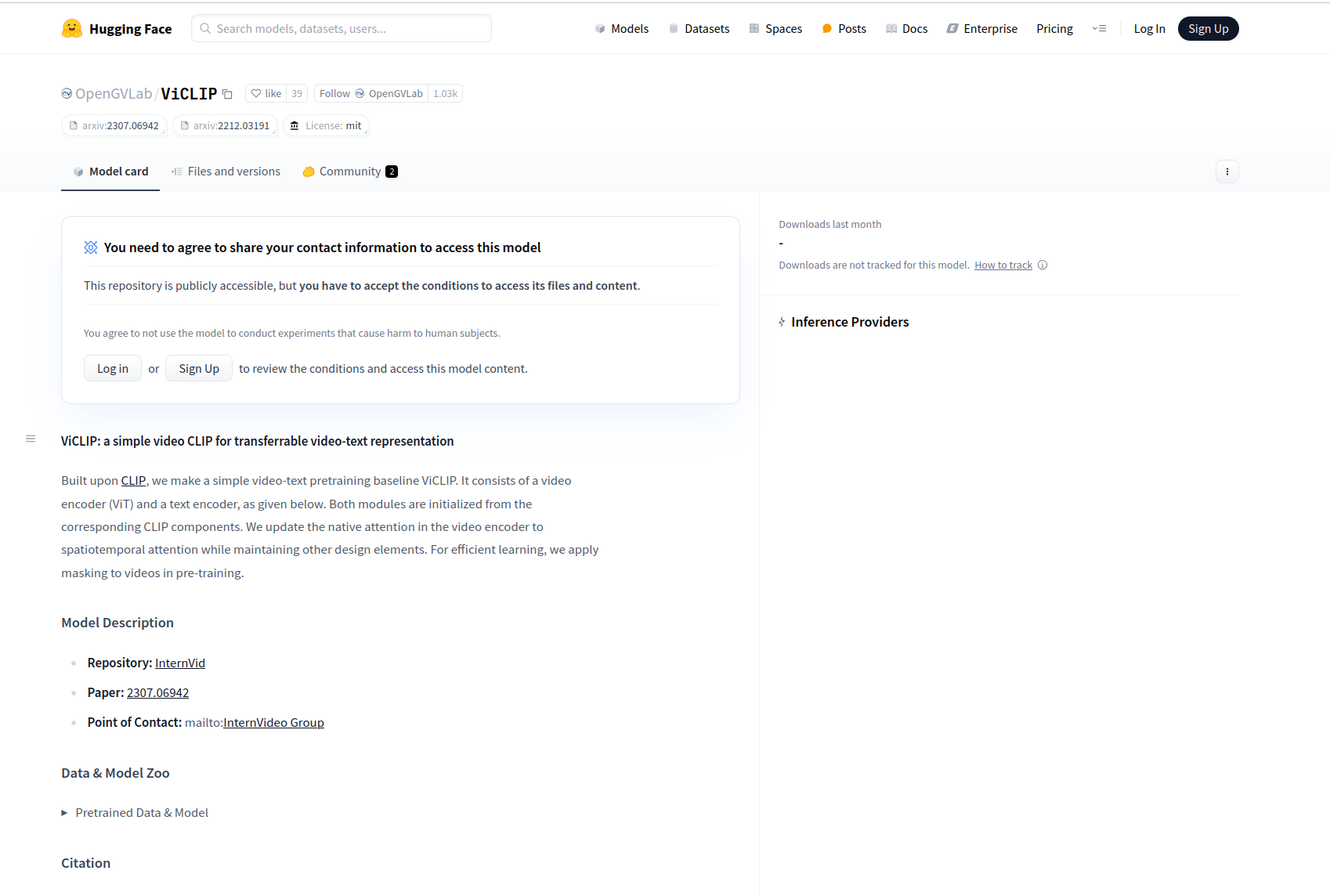The width and height of the screenshot is (1330, 896).
Task: Follow the CLIP link in description
Action: pos(133,481)
